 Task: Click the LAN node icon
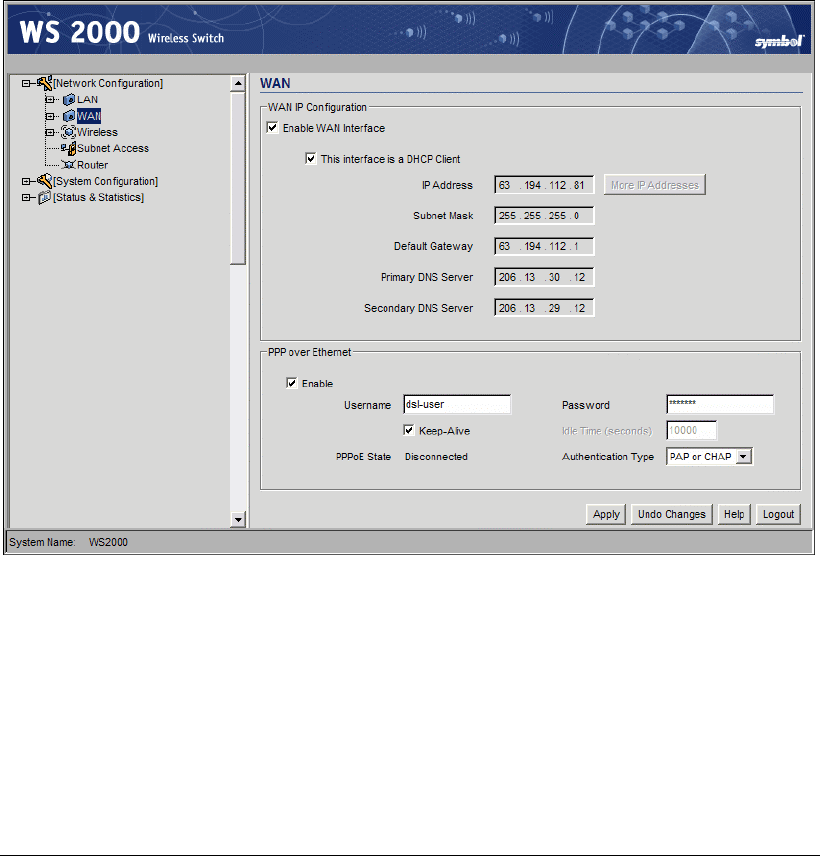(x=69, y=100)
